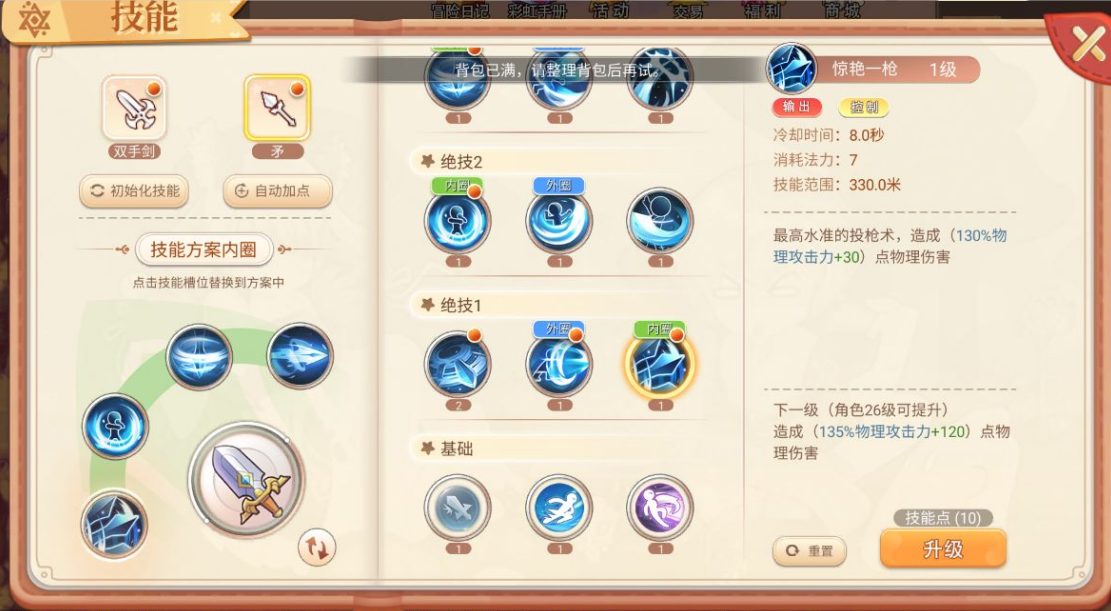This screenshot has height=611, width=1111.
Task: Select 绝技1 middle skill tagged 外圈
Action: (x=559, y=364)
